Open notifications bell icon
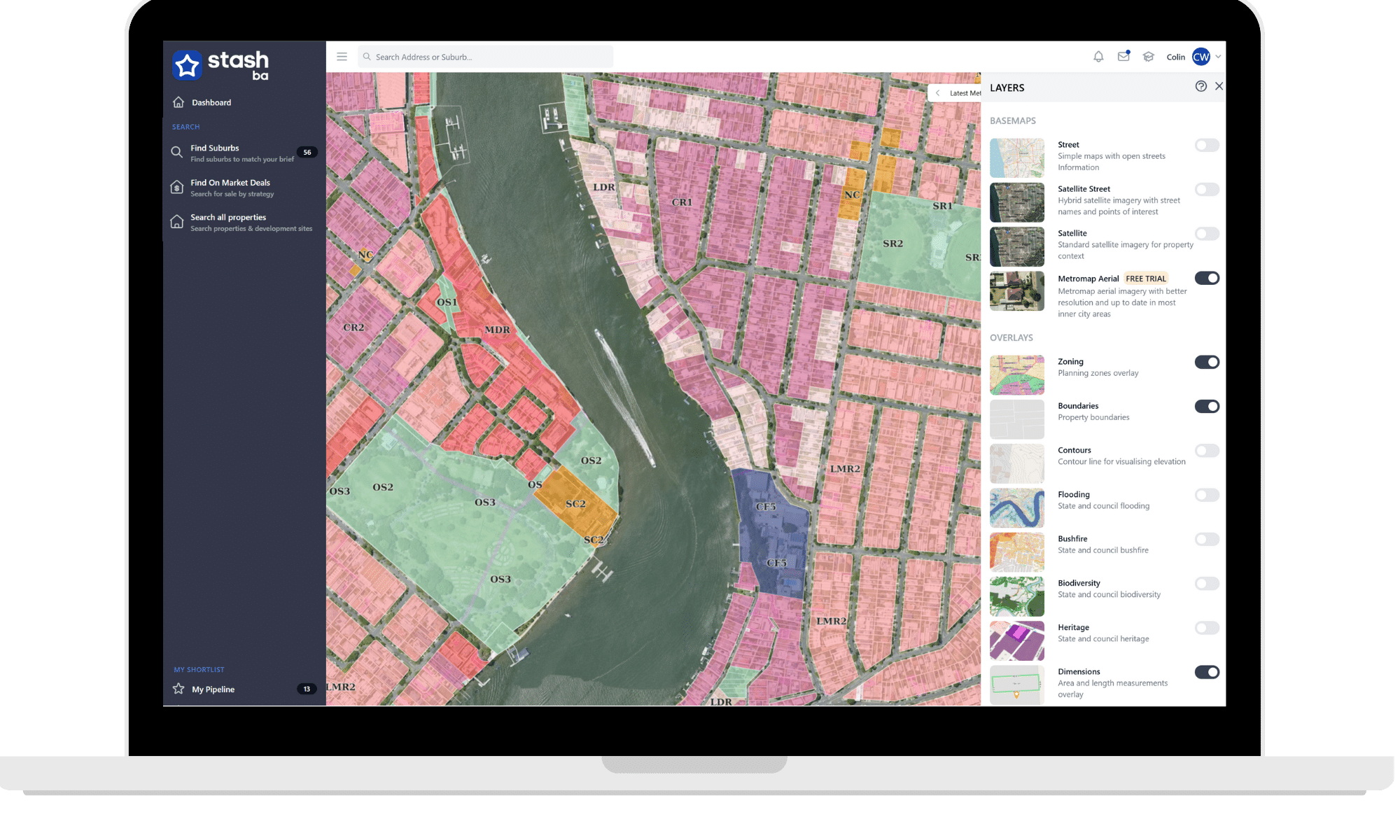Viewport: 1400px width, 840px height. click(1098, 57)
